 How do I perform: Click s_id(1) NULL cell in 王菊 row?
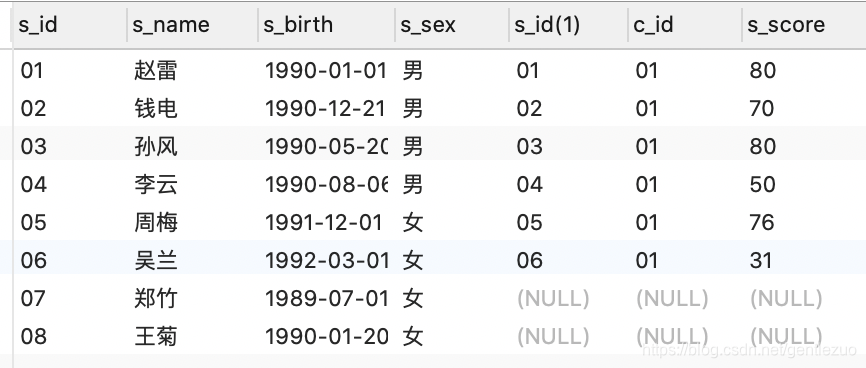pos(553,337)
